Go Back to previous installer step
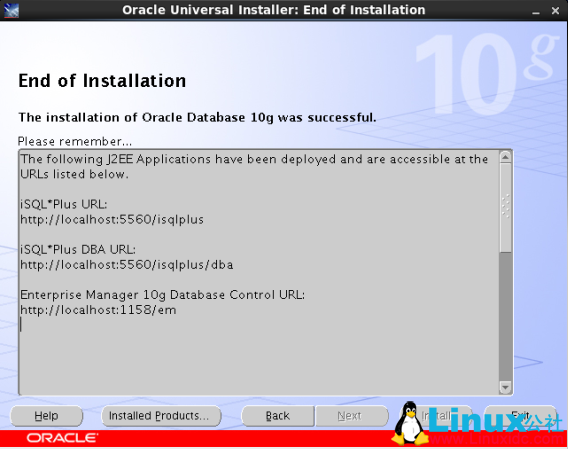The height and width of the screenshot is (449, 568). pyautogui.click(x=278, y=416)
